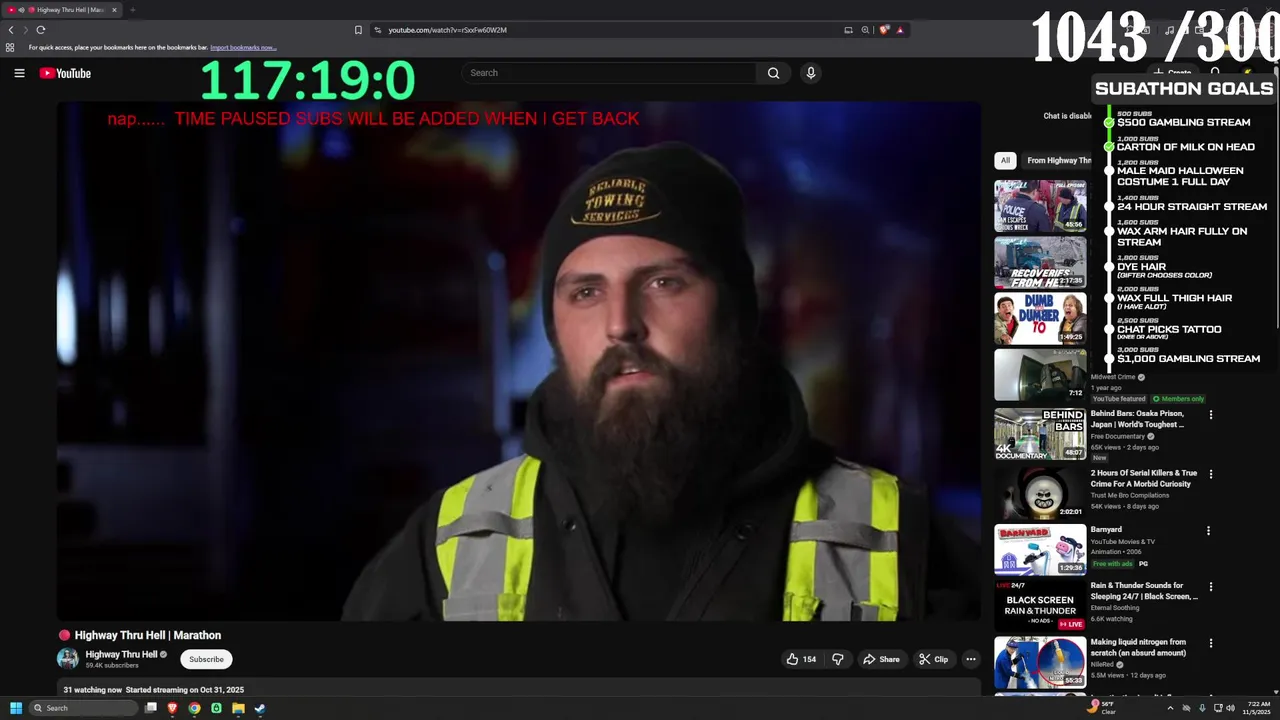Viewport: 1280px width, 720px height.
Task: Click the video player showing the bearded man
Action: (x=519, y=361)
